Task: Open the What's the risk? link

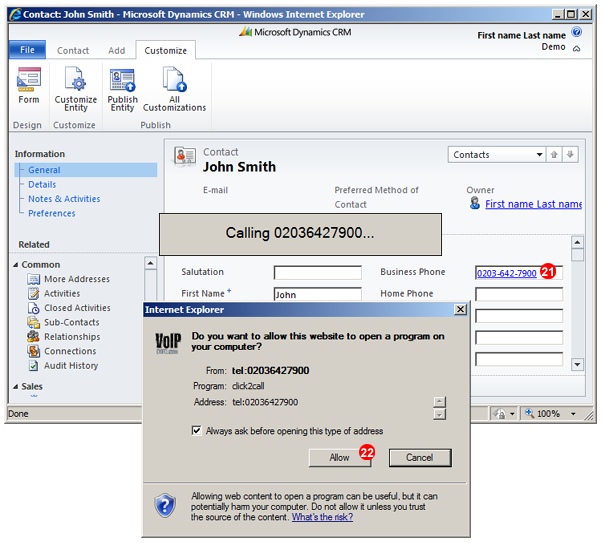Action: click(x=322, y=517)
